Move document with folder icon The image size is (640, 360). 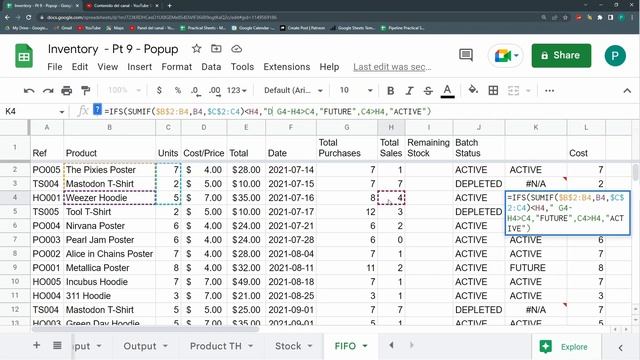click(216, 49)
